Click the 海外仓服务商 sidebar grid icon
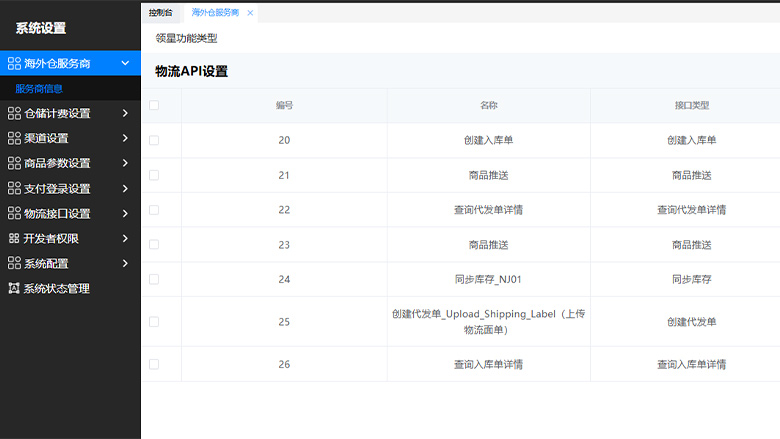The width and height of the screenshot is (780, 439). [x=14, y=63]
